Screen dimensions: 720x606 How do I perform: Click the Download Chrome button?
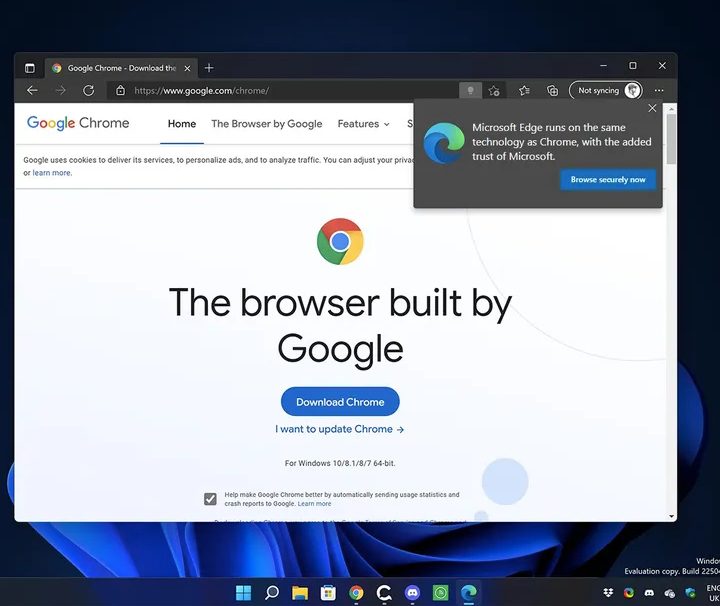(340, 402)
